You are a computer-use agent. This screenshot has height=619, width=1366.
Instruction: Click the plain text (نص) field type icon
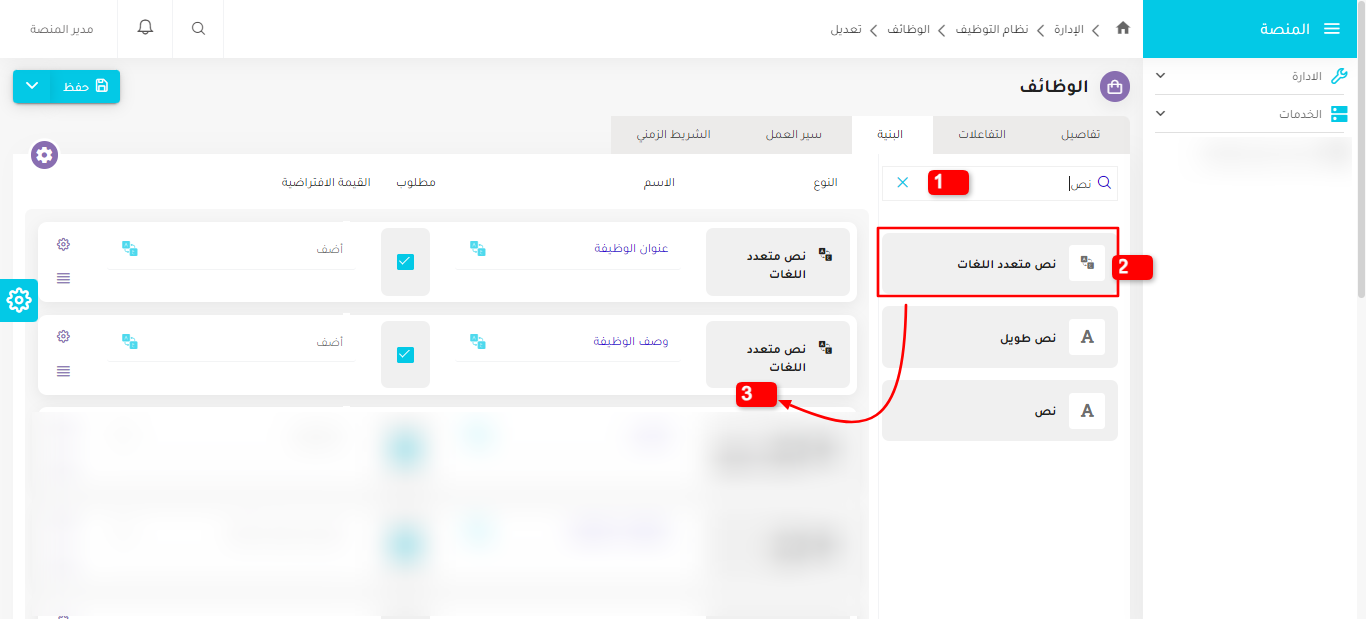(1086, 410)
